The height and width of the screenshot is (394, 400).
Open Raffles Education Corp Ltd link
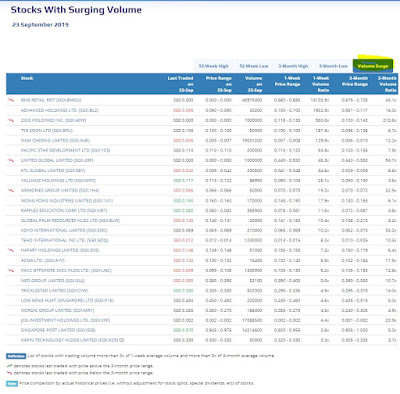[x=64, y=210]
